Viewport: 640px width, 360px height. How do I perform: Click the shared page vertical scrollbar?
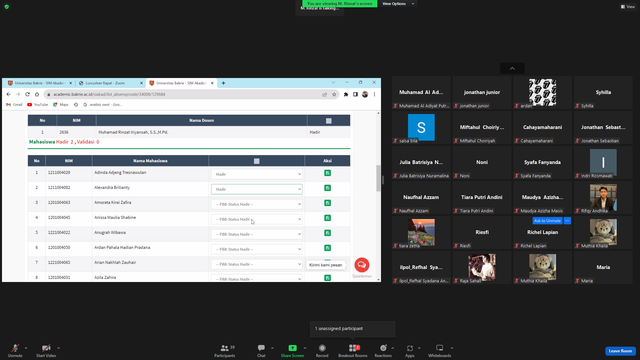tap(378, 178)
